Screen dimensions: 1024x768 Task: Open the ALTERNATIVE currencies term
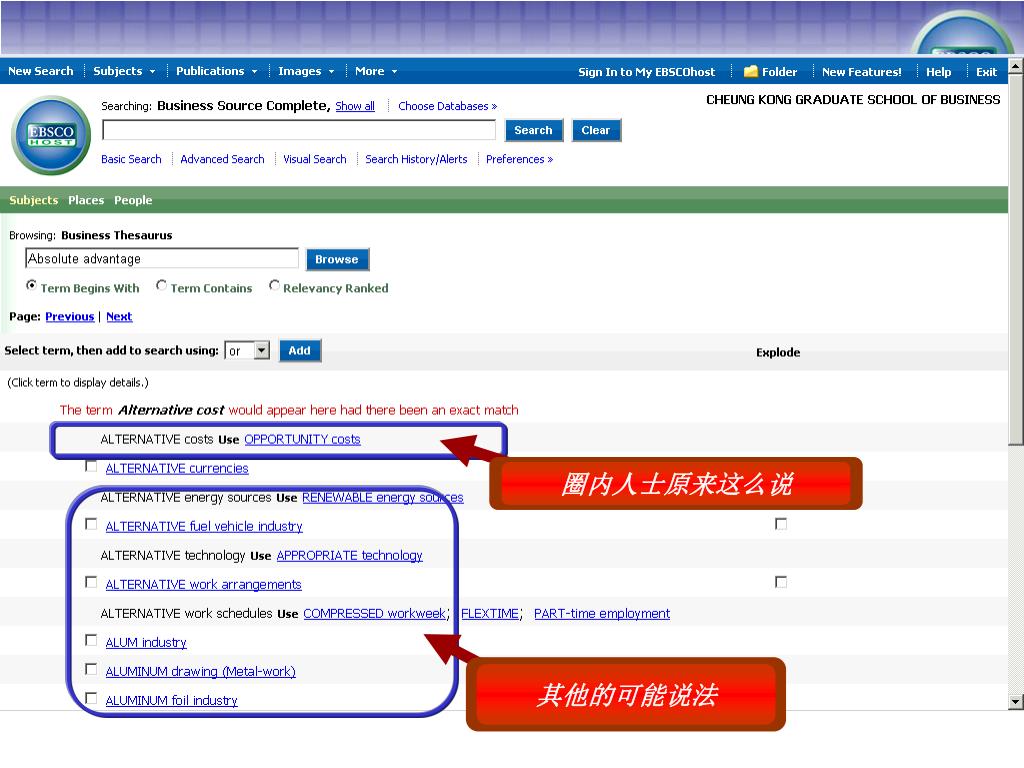tap(177, 468)
